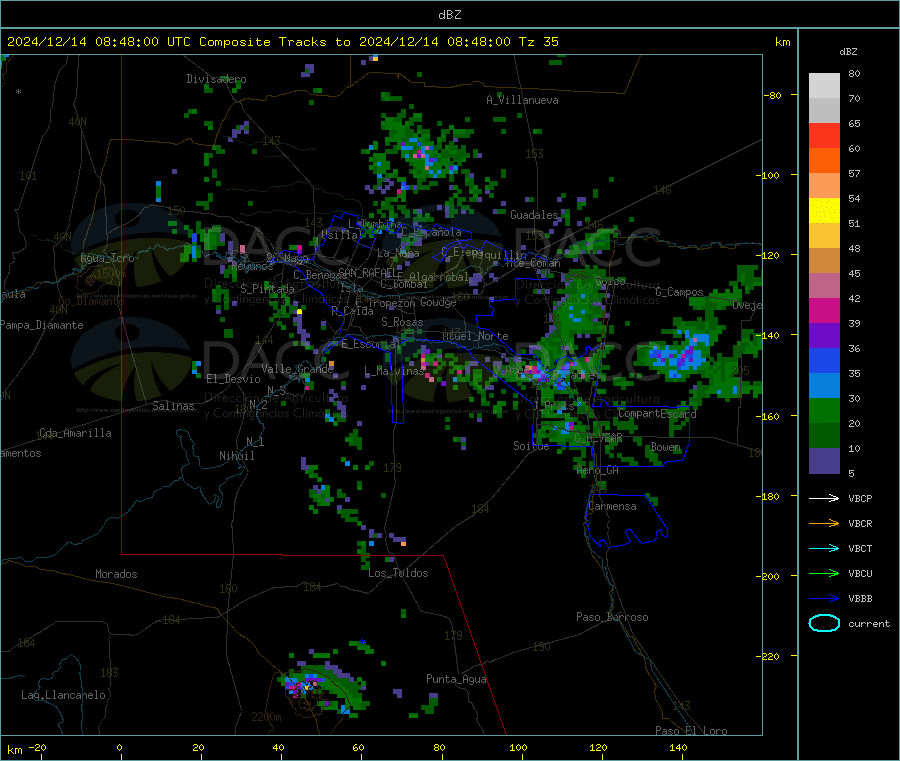The width and height of the screenshot is (900, 761).
Task: Click the El_Desvio place label
Action: [233, 379]
